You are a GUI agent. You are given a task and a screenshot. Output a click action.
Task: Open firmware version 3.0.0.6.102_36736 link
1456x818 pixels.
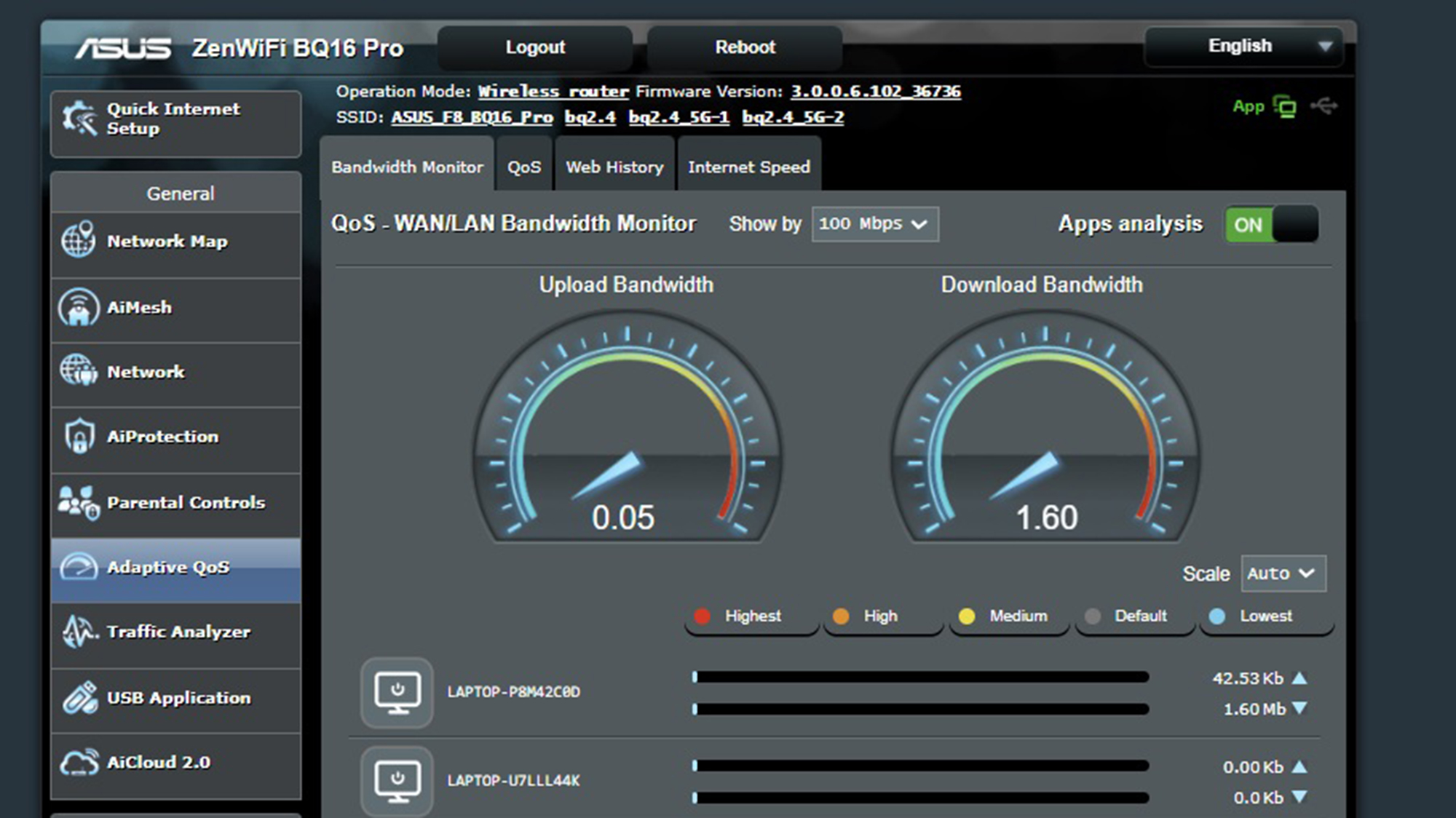(x=876, y=92)
